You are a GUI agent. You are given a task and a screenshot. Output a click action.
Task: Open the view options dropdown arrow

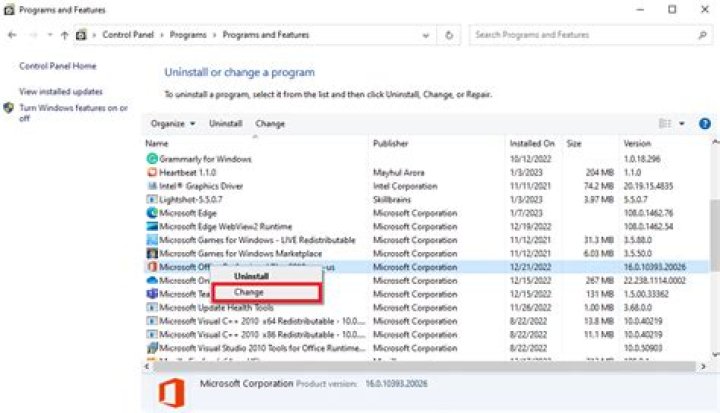point(682,123)
